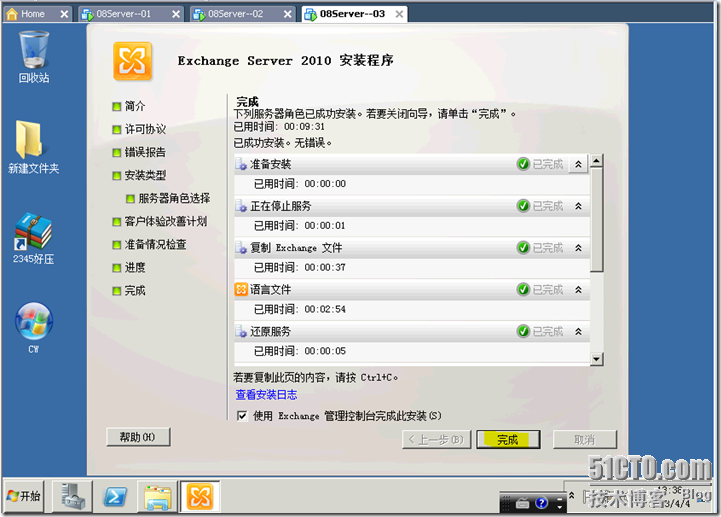Click the 完成 finish button
The image size is (721, 517).
508,440
